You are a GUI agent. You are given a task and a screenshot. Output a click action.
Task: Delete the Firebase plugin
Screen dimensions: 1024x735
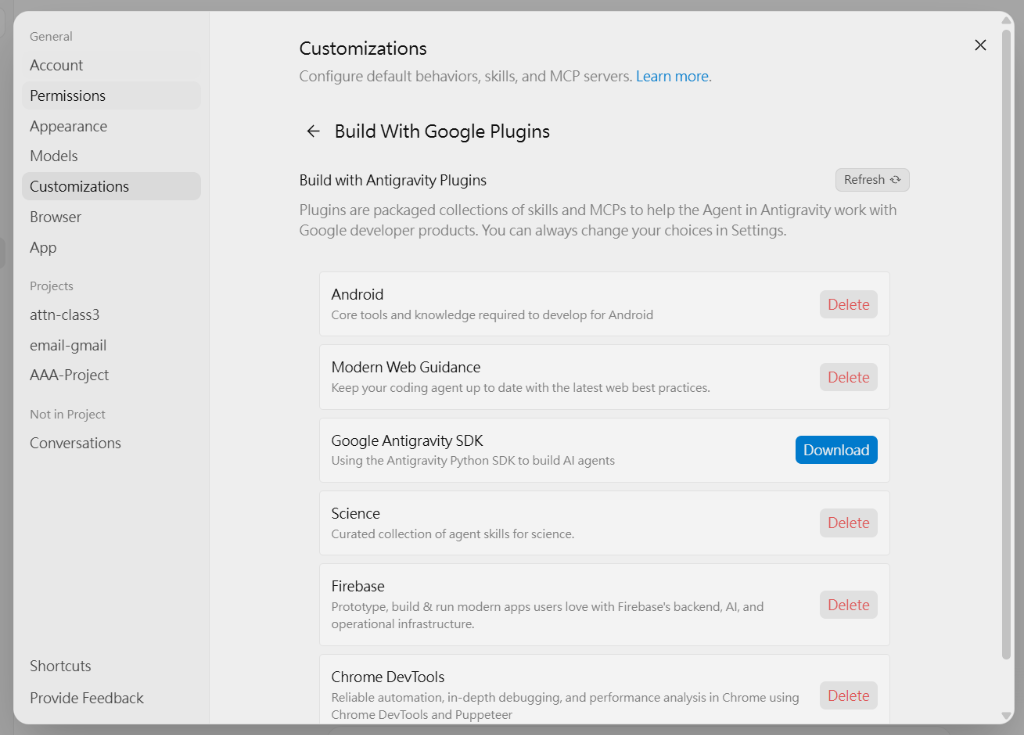848,605
